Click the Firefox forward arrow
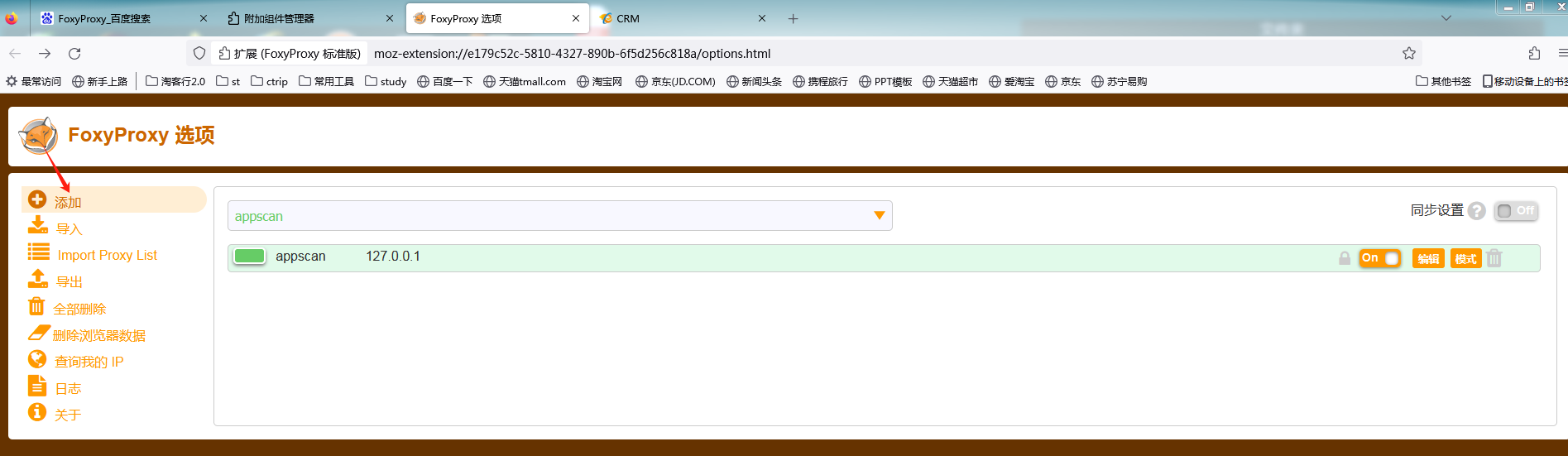Screen dimensions: 1568x456 [45, 54]
